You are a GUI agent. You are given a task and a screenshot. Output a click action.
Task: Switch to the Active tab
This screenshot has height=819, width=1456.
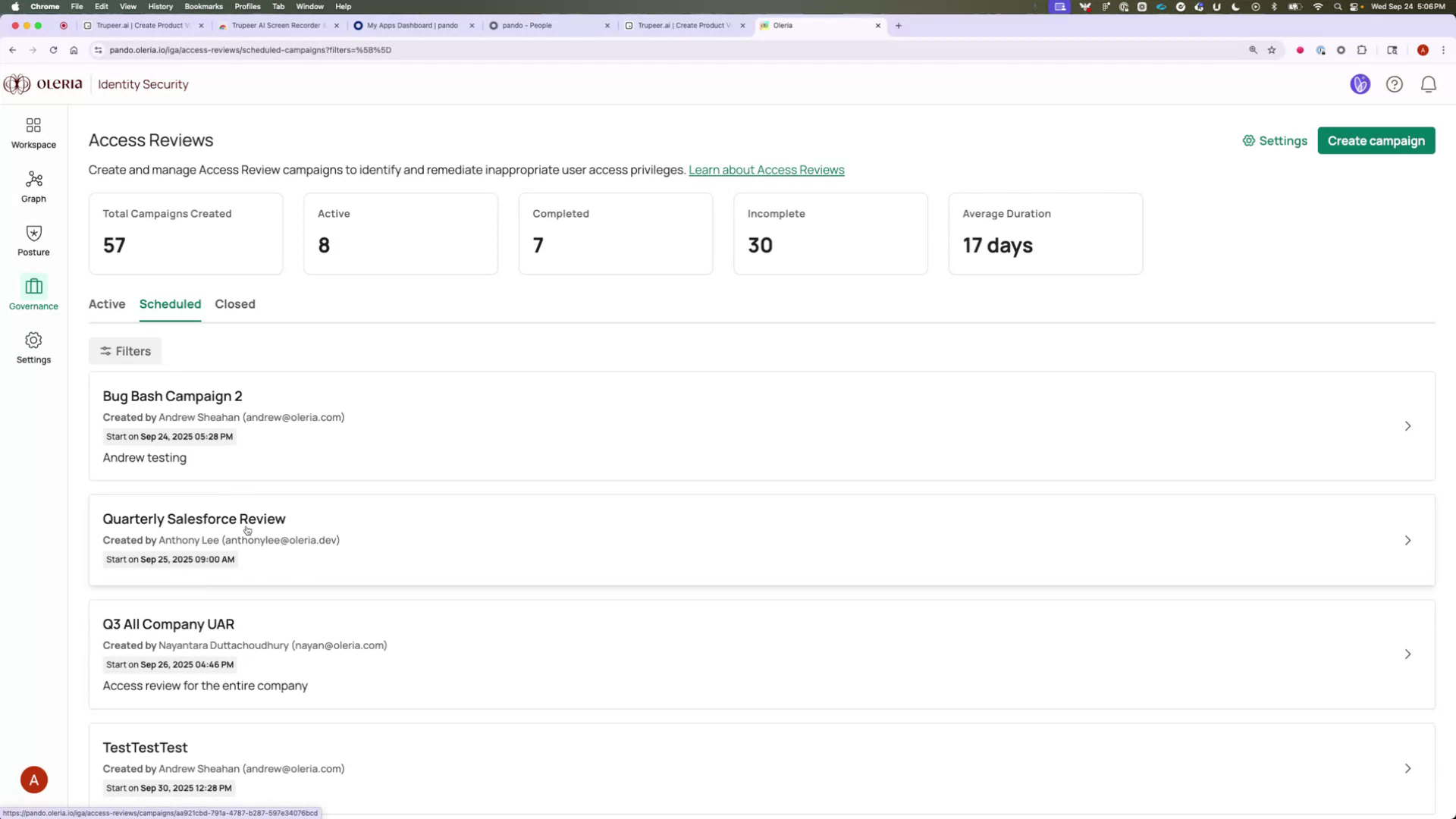point(106,304)
